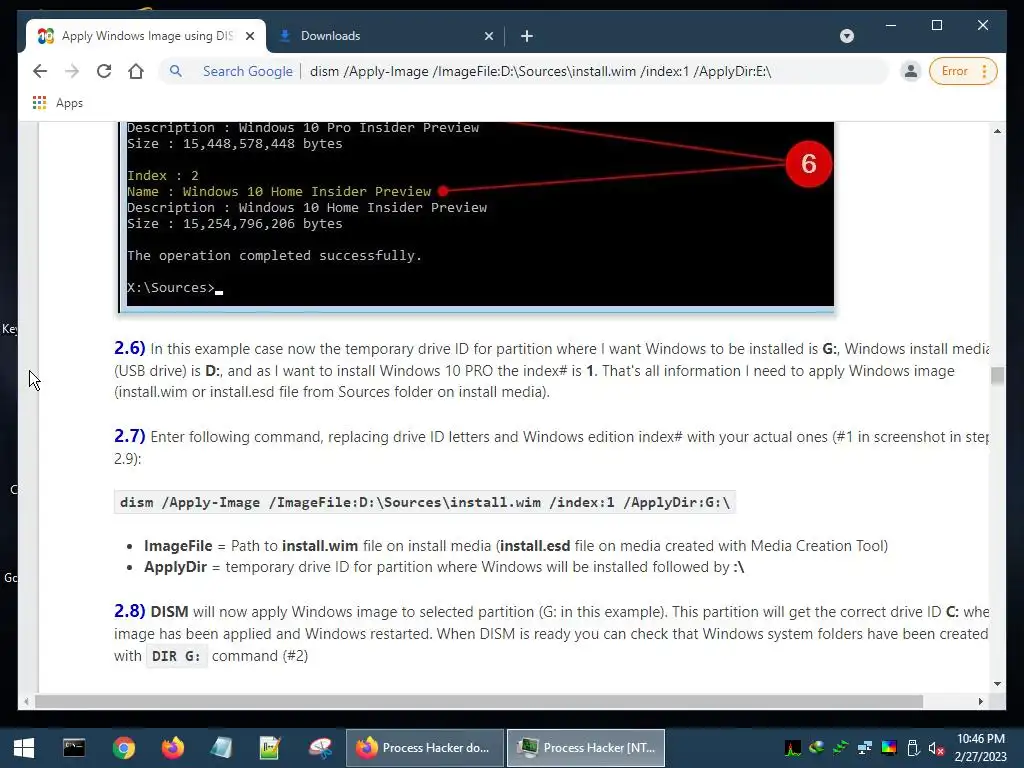1024x768 pixels.
Task: Click the network tray icon
Action: coord(865,748)
